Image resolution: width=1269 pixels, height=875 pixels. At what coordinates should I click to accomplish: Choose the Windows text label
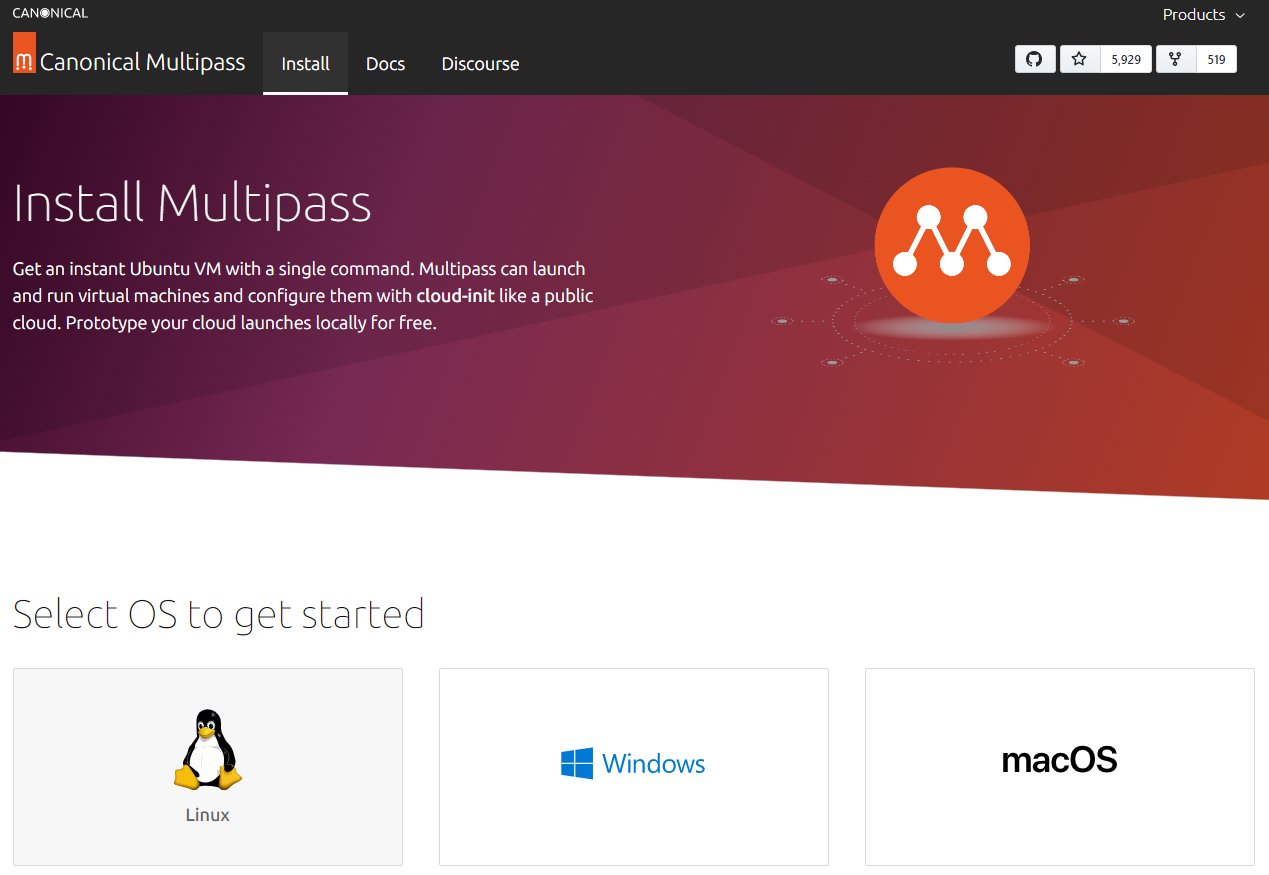[653, 765]
